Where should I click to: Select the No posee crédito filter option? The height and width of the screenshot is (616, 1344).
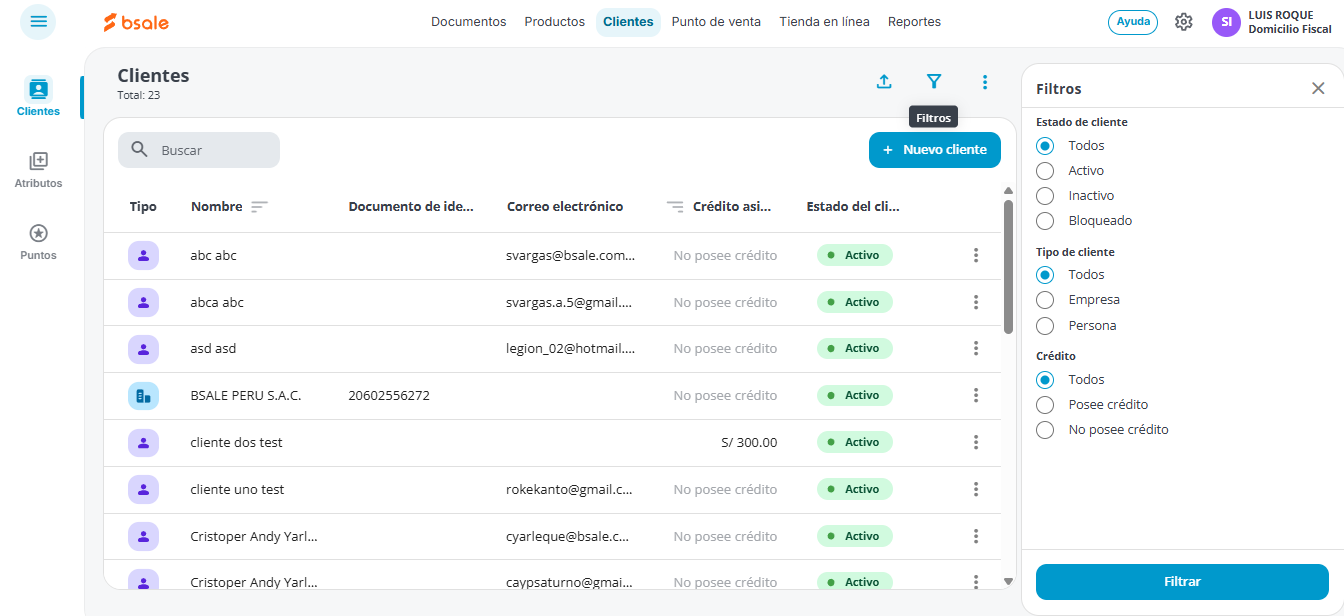tap(1045, 430)
